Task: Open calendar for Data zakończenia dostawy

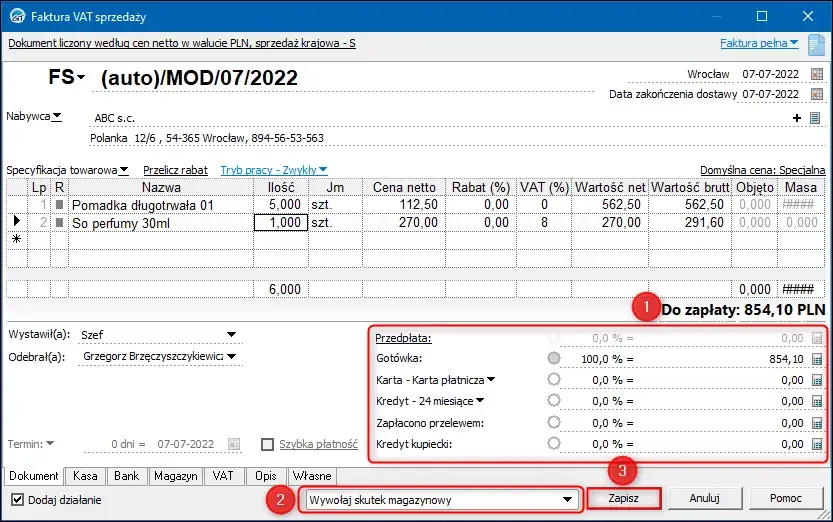Action: (x=817, y=95)
